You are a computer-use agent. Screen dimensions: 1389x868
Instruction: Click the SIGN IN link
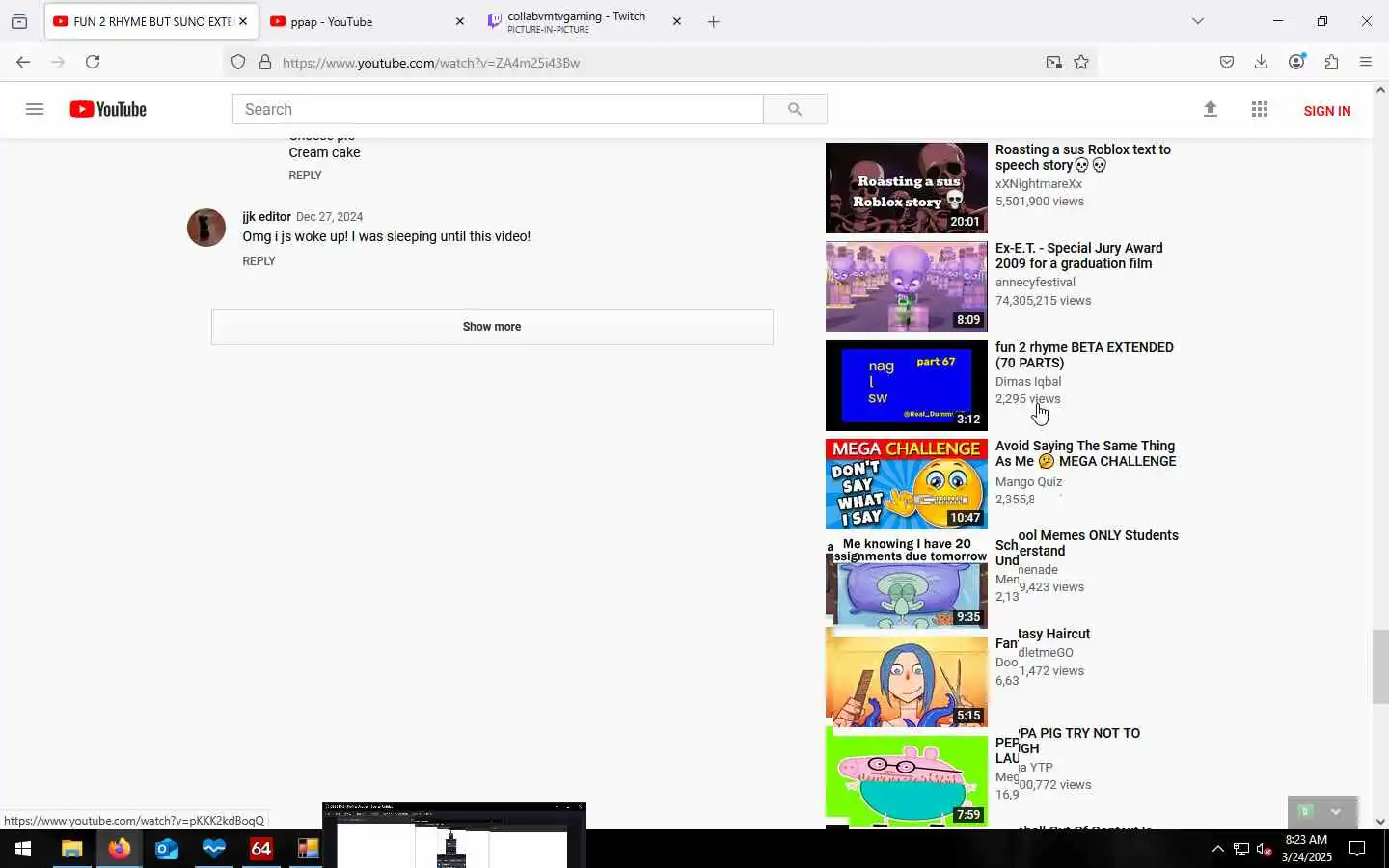click(x=1327, y=111)
